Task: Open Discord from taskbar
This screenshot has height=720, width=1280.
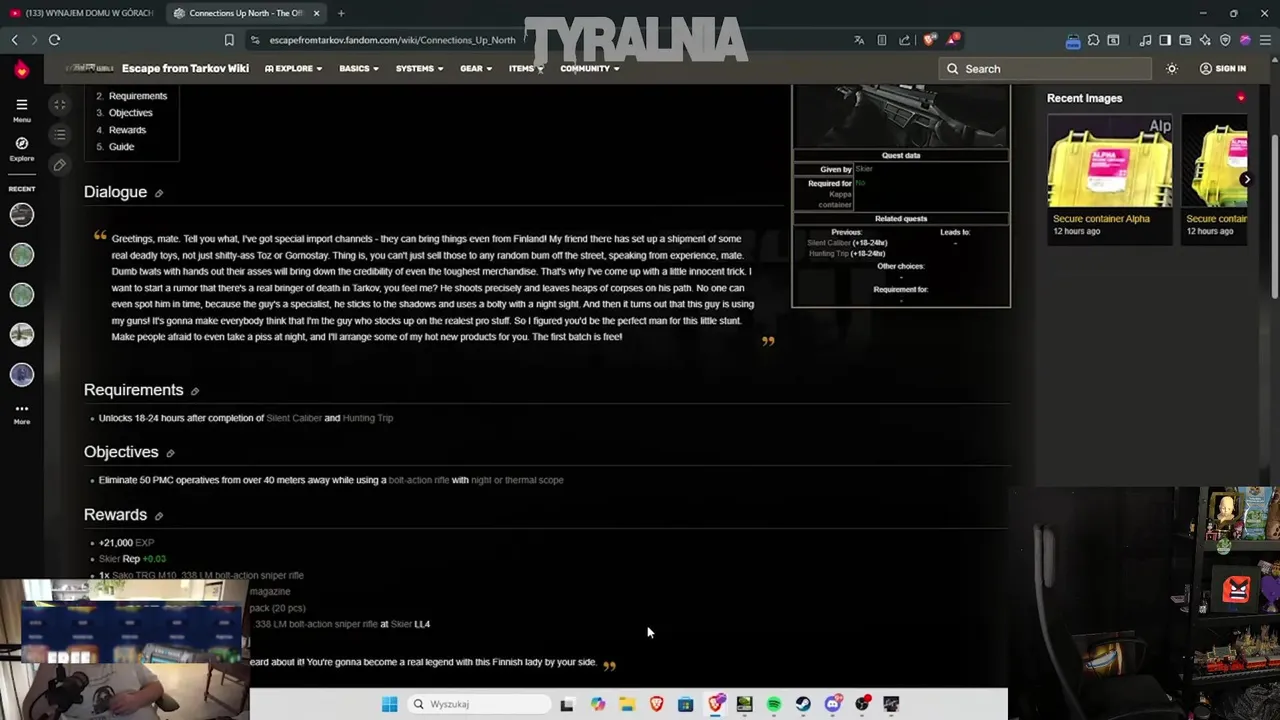Action: point(833,704)
